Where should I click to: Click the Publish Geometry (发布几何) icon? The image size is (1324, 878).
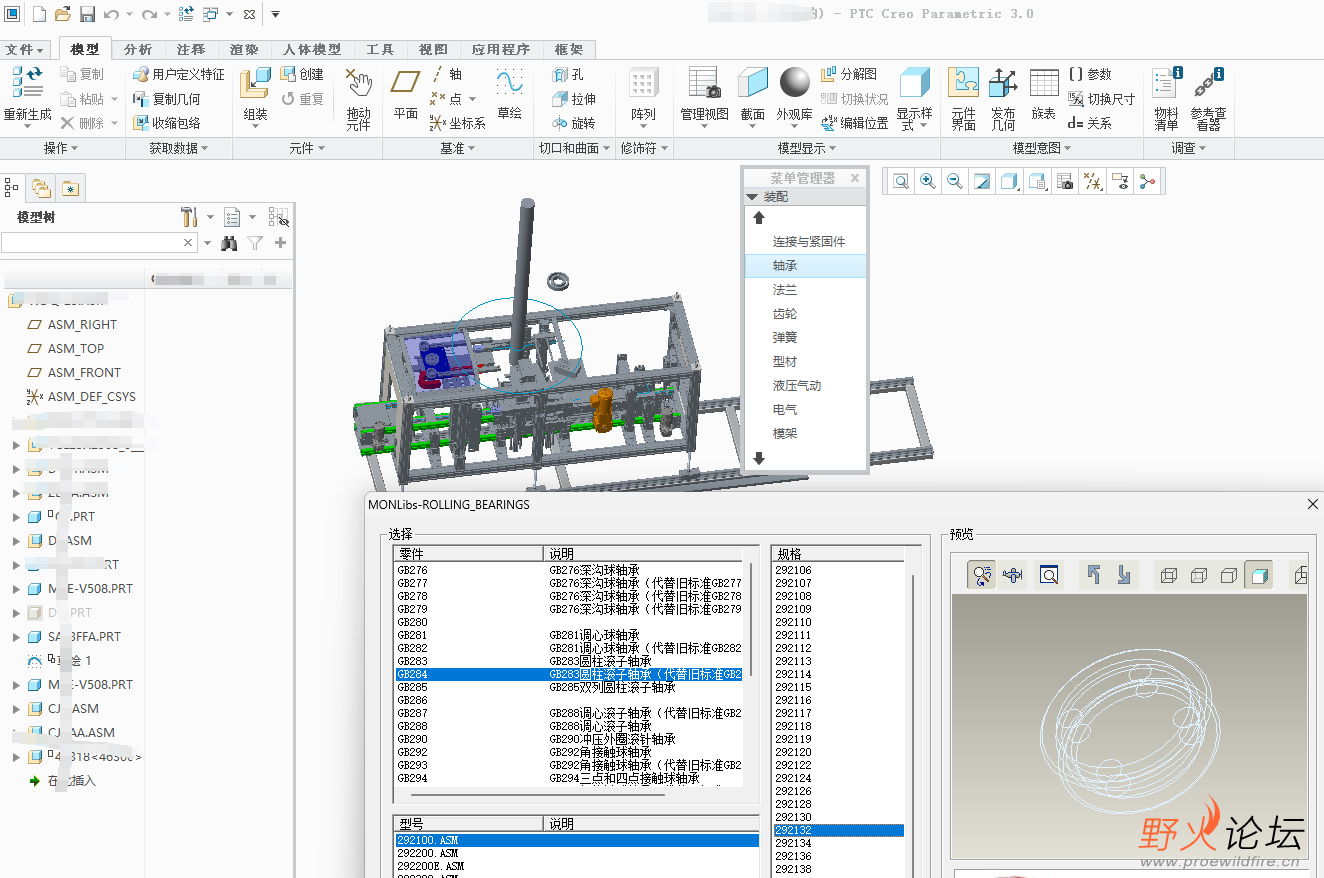click(x=1003, y=83)
